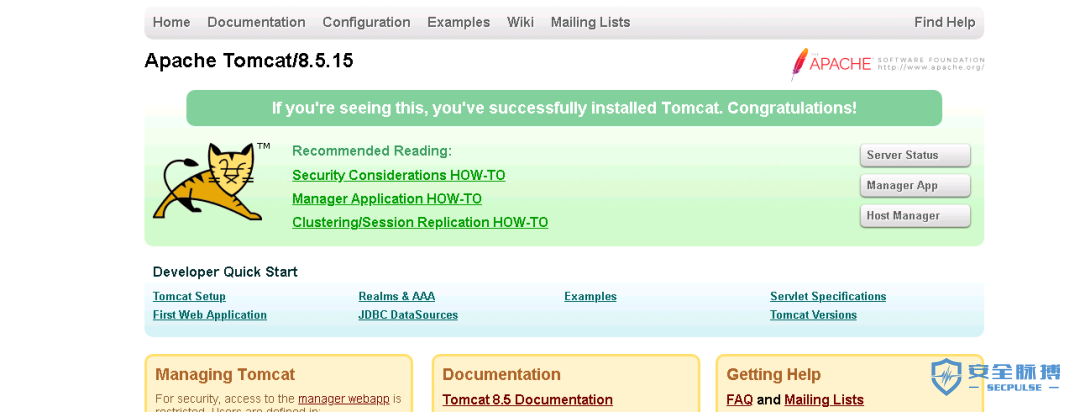Open Mailing Lists in the top nav
The width and height of the screenshot is (1080, 412).
point(590,22)
